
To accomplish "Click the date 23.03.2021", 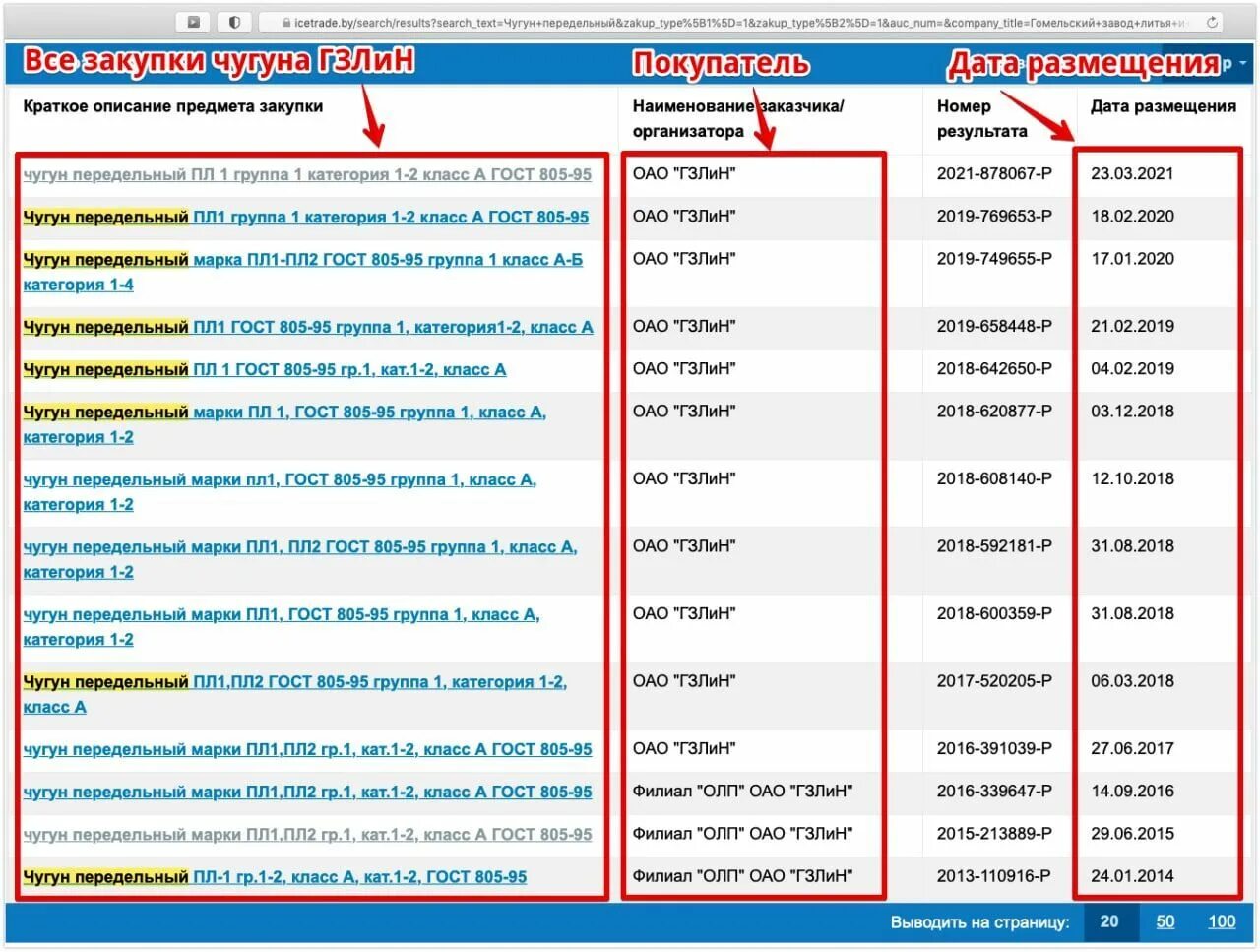I will point(1132,173).
